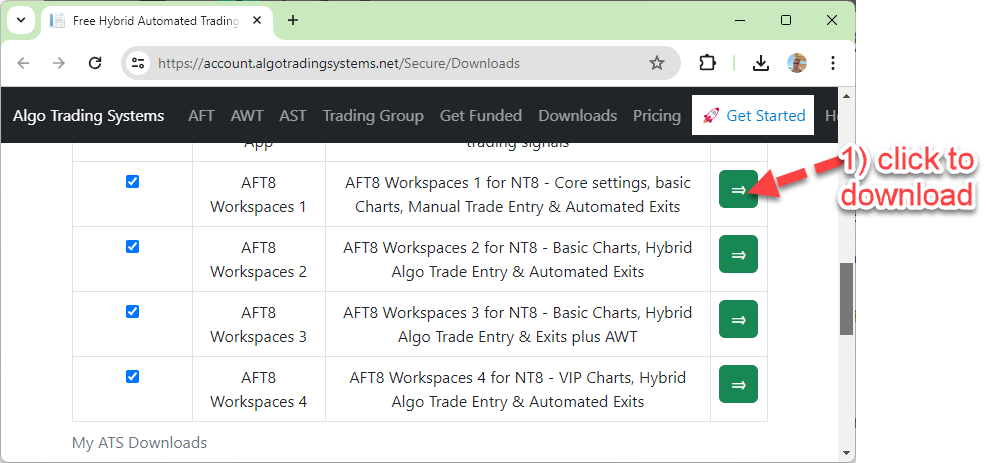Click the scrollbar down arrow
Viewport: 986px width, 463px height.
(846, 452)
